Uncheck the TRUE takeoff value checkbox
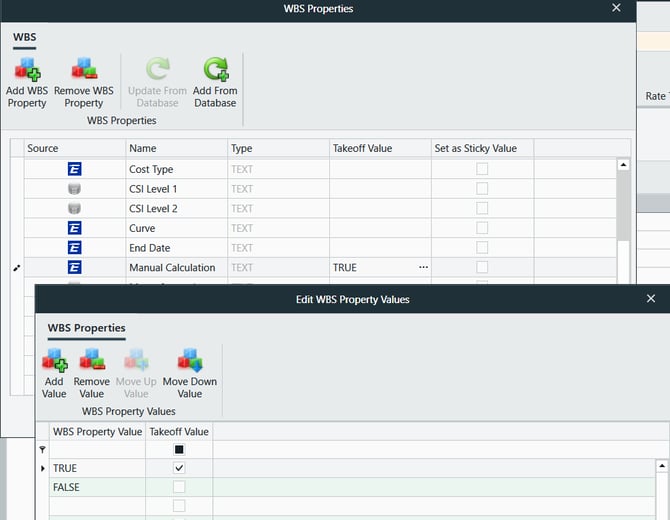This screenshot has width=670, height=520. coord(179,468)
